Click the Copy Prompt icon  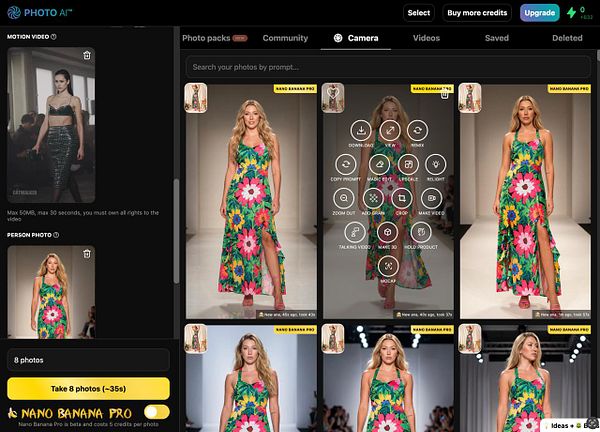[x=346, y=165]
